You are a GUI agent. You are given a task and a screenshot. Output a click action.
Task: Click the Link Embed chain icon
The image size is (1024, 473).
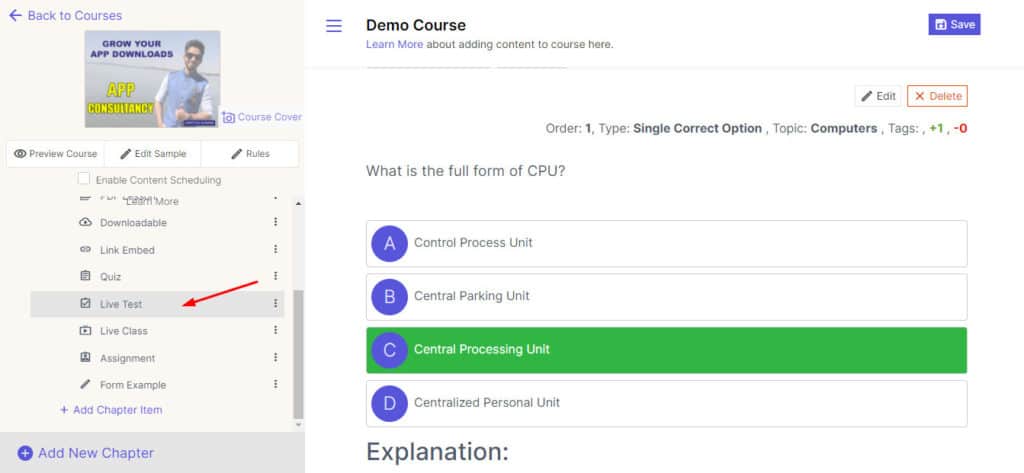click(85, 249)
